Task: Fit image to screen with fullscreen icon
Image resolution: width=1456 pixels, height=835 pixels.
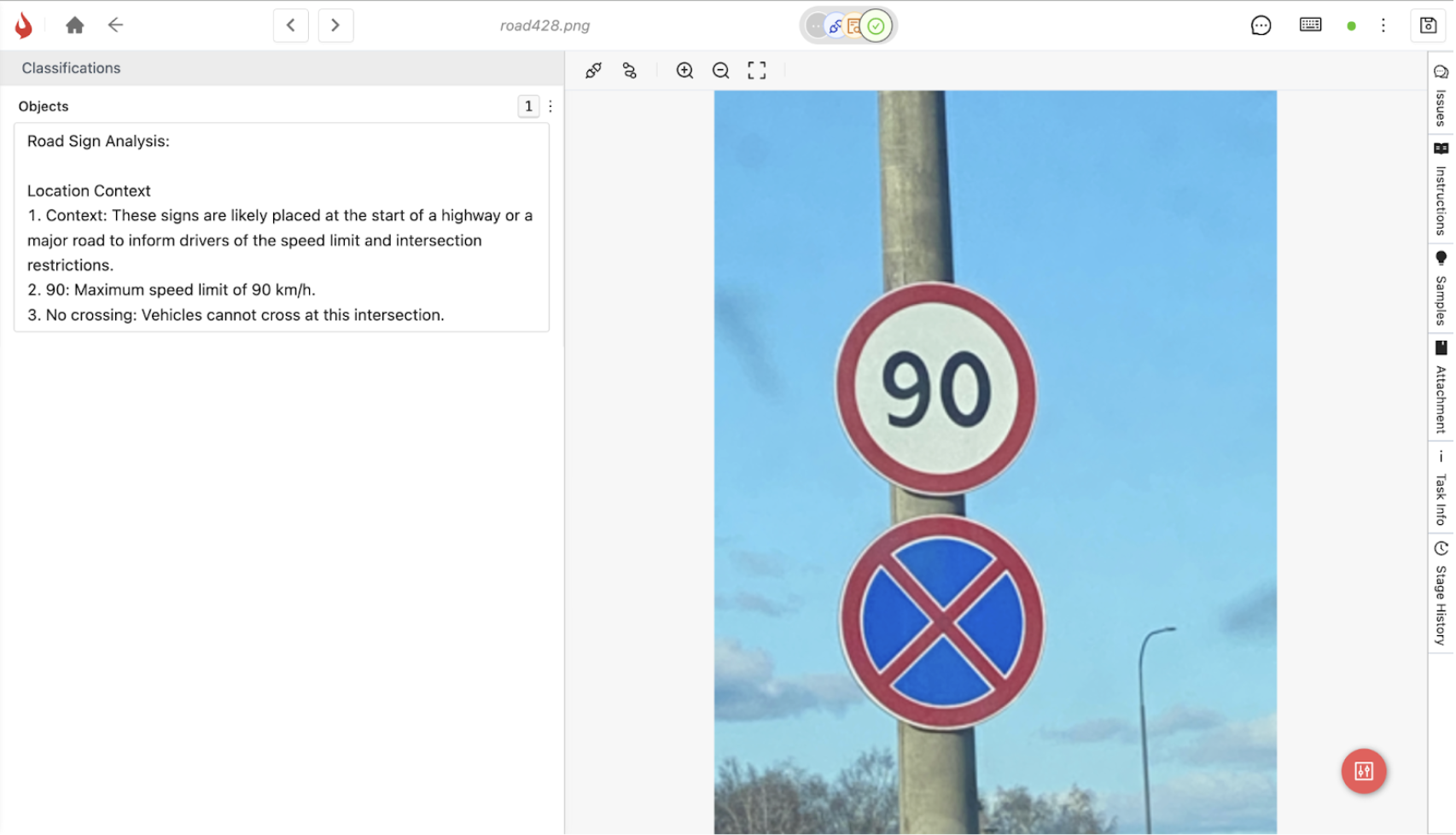Action: point(757,71)
